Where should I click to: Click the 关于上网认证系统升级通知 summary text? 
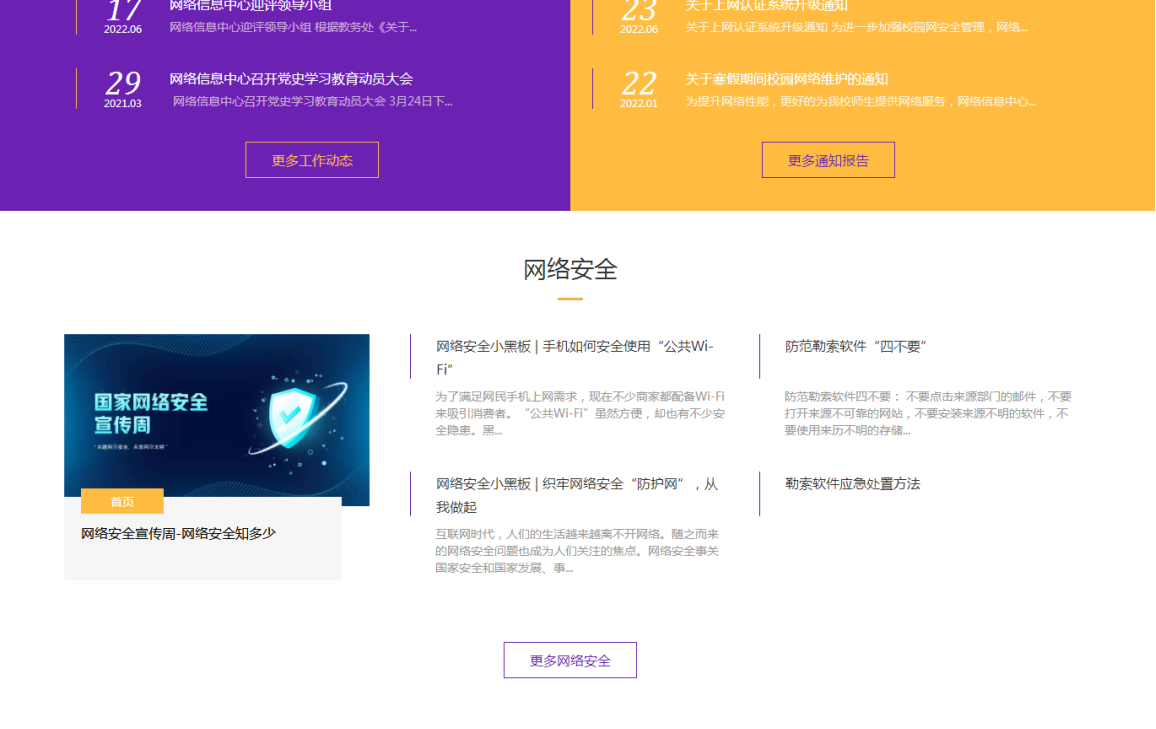[856, 27]
